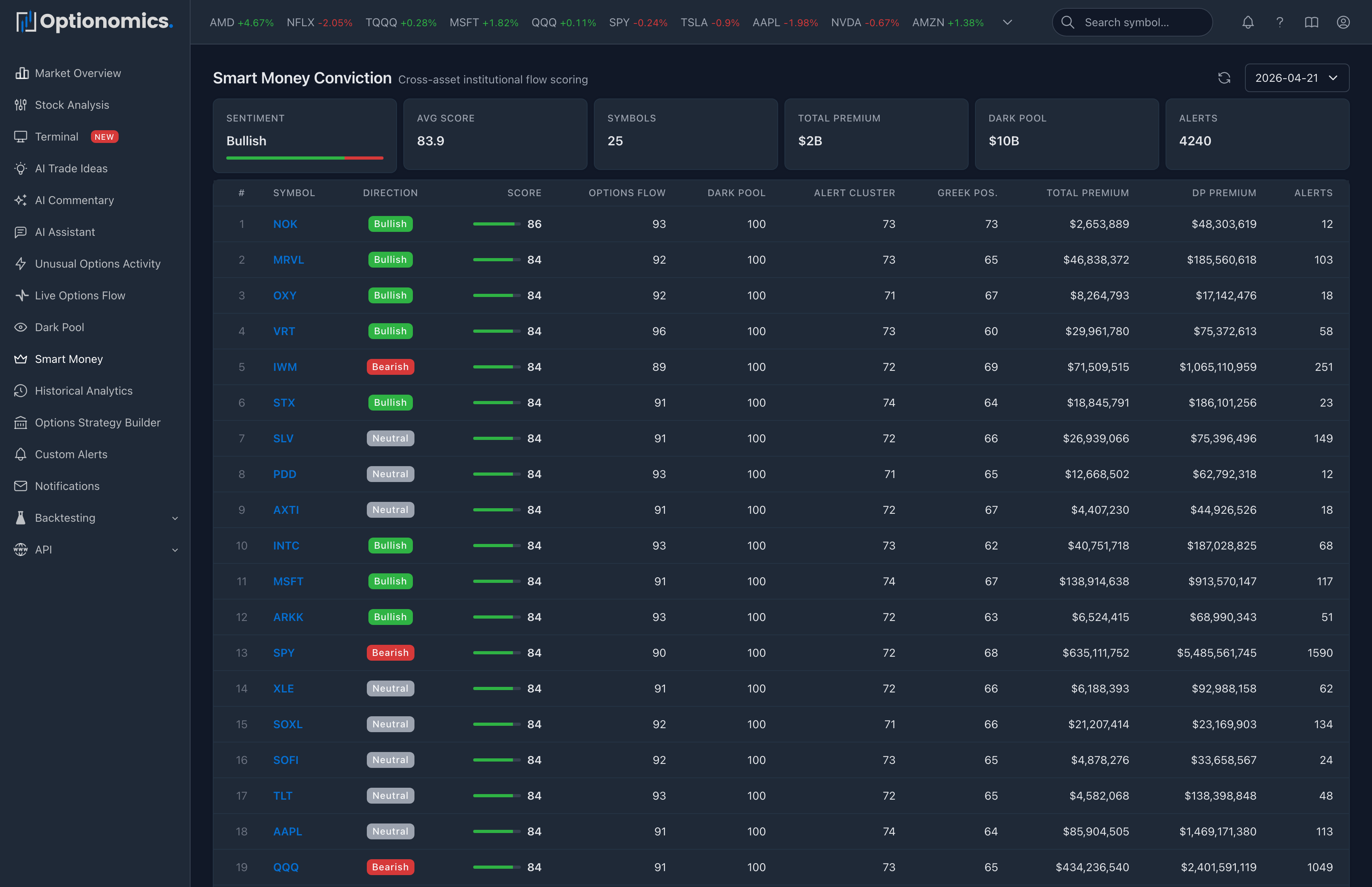The height and width of the screenshot is (887, 1372).
Task: Click the AMD ticker in the tape
Action: click(242, 23)
